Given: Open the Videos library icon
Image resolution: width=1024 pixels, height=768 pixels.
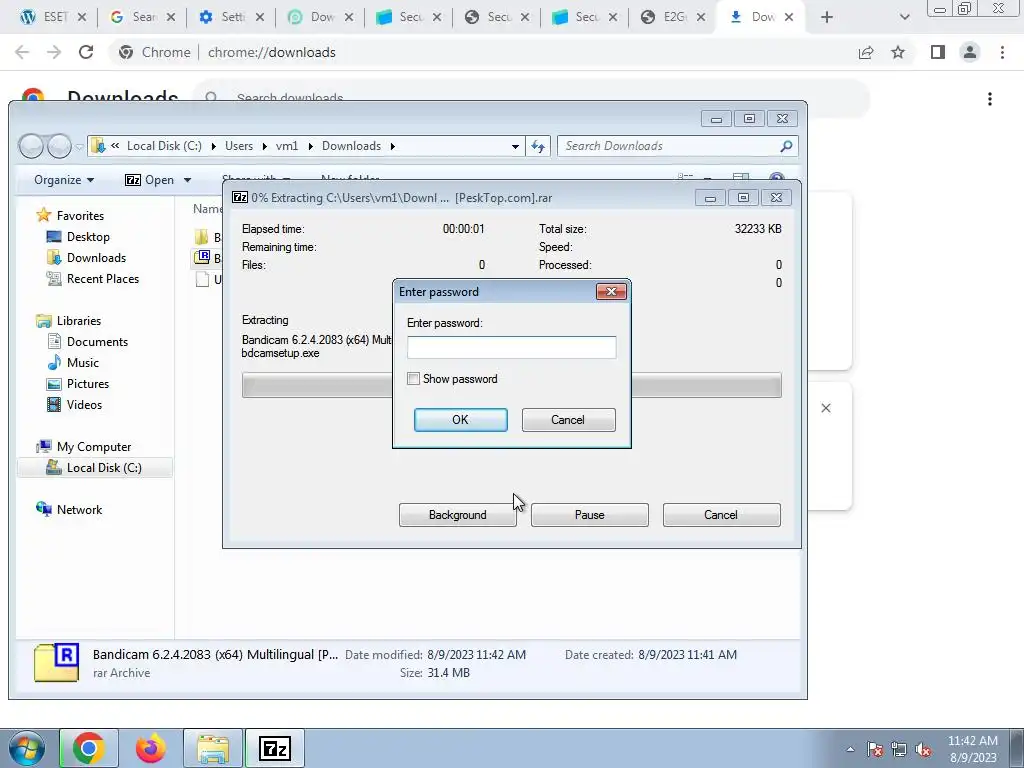Looking at the screenshot, I should (x=54, y=404).
